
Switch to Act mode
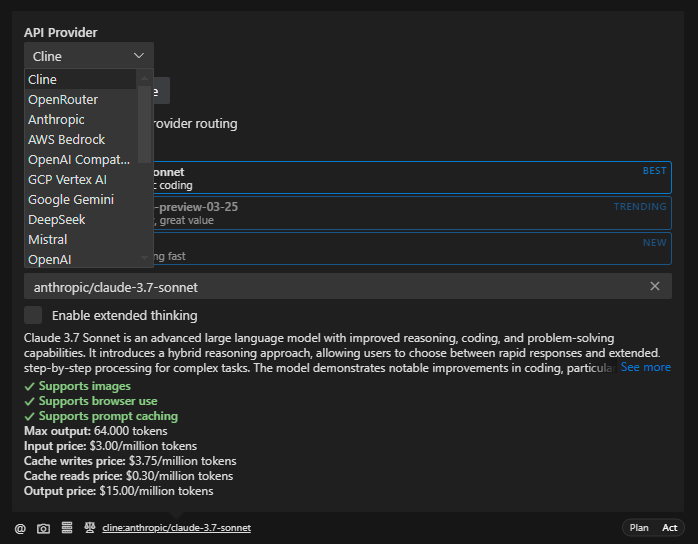click(x=670, y=528)
